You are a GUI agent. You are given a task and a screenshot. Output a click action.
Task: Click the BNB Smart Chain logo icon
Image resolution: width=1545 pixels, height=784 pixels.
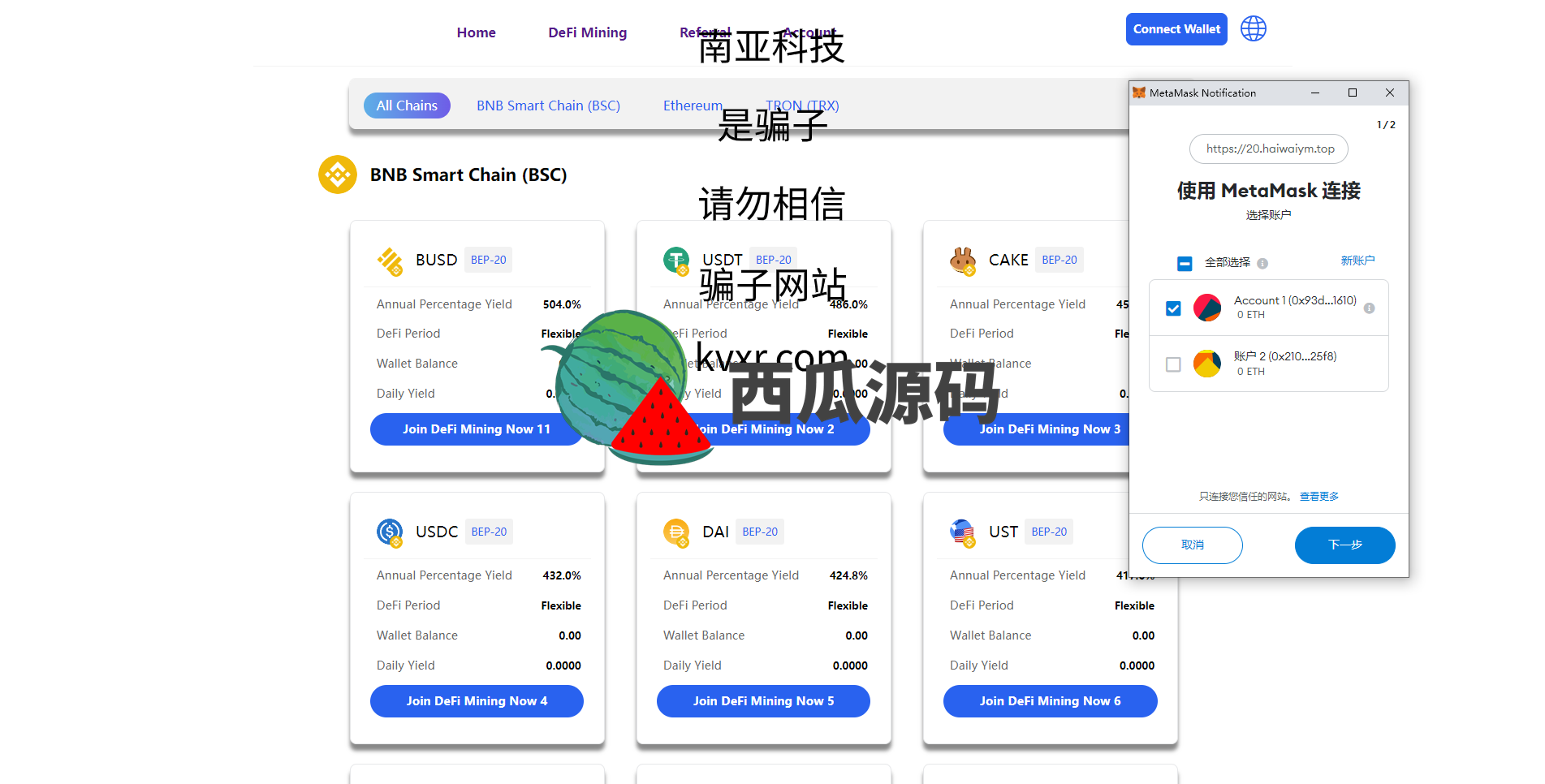[338, 174]
